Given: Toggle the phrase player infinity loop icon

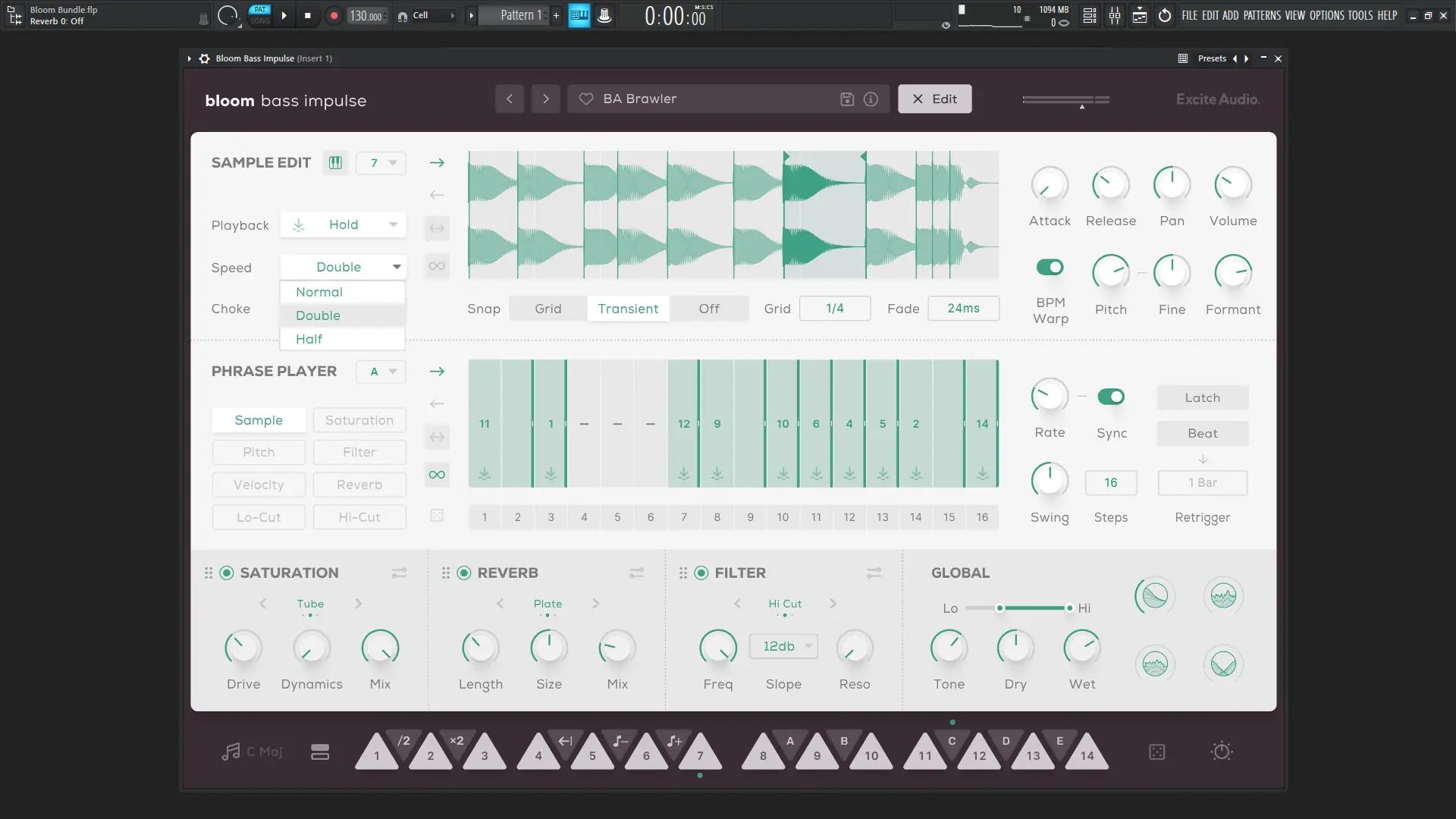Looking at the screenshot, I should coord(437,475).
